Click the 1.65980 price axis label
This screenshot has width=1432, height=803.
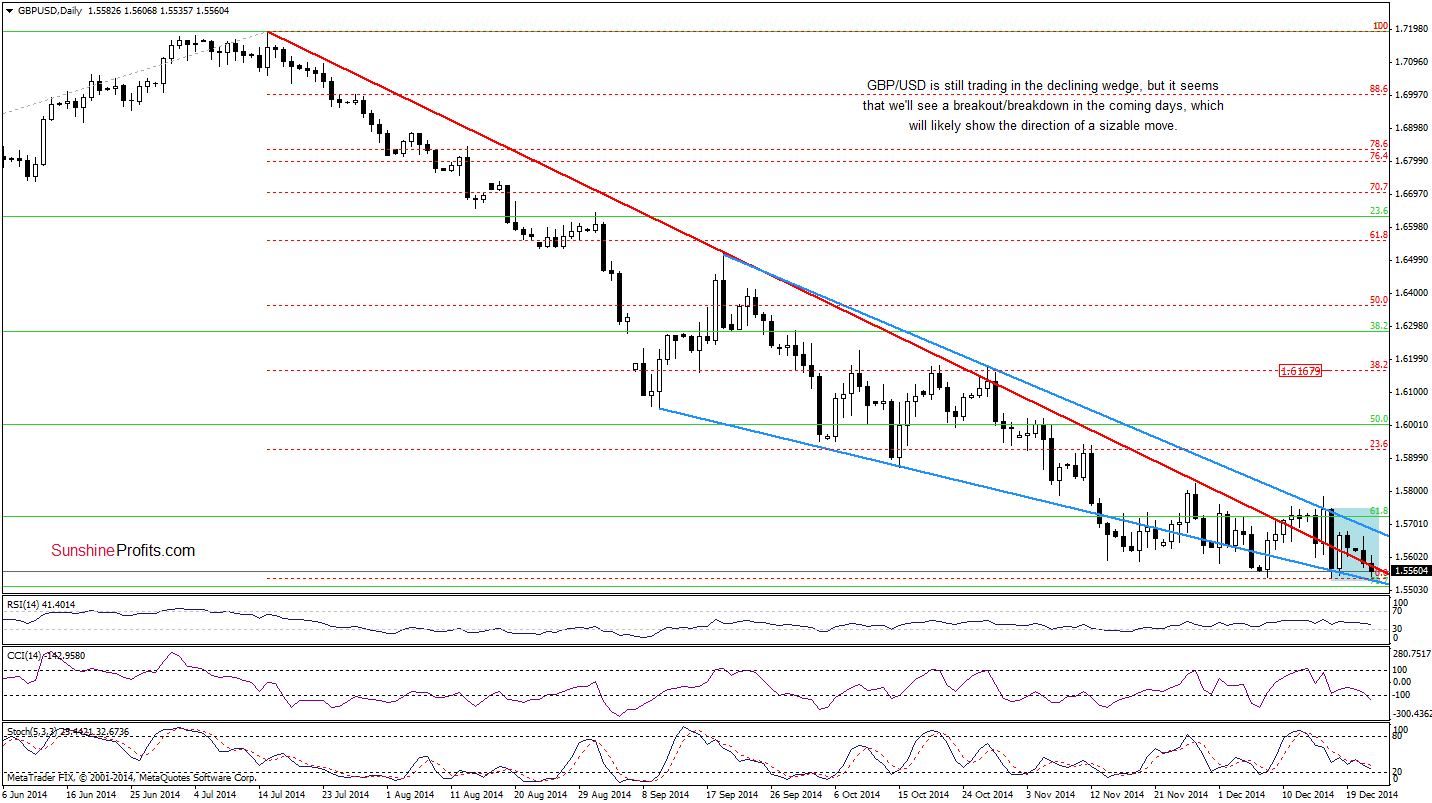1409,227
